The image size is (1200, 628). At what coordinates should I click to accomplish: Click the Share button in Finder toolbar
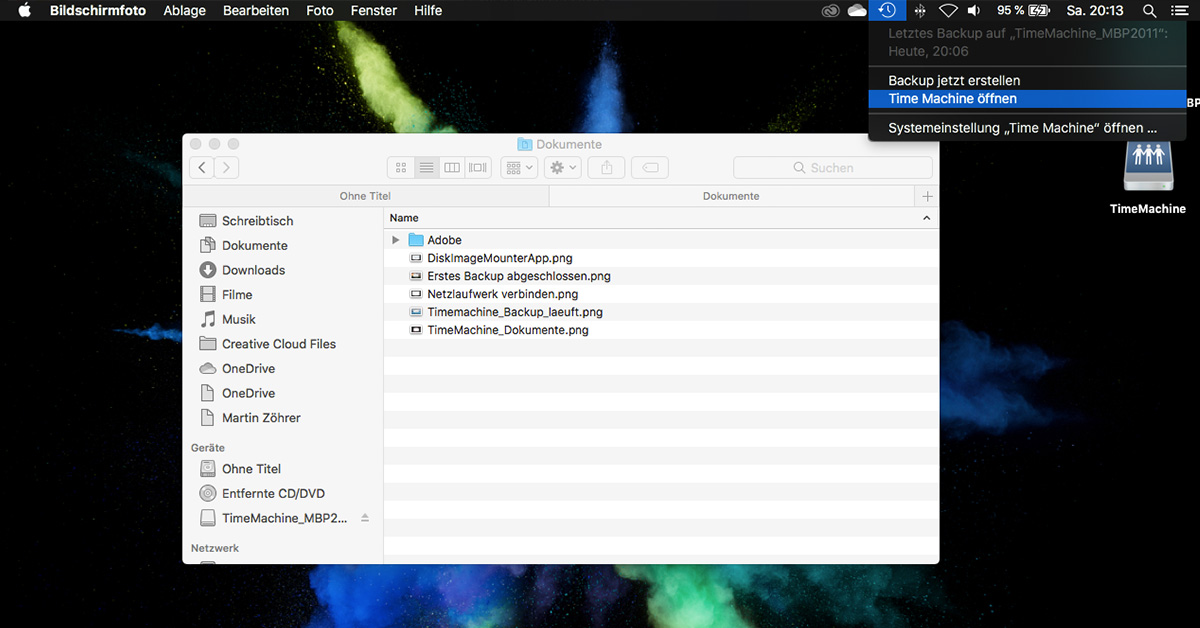click(x=607, y=168)
